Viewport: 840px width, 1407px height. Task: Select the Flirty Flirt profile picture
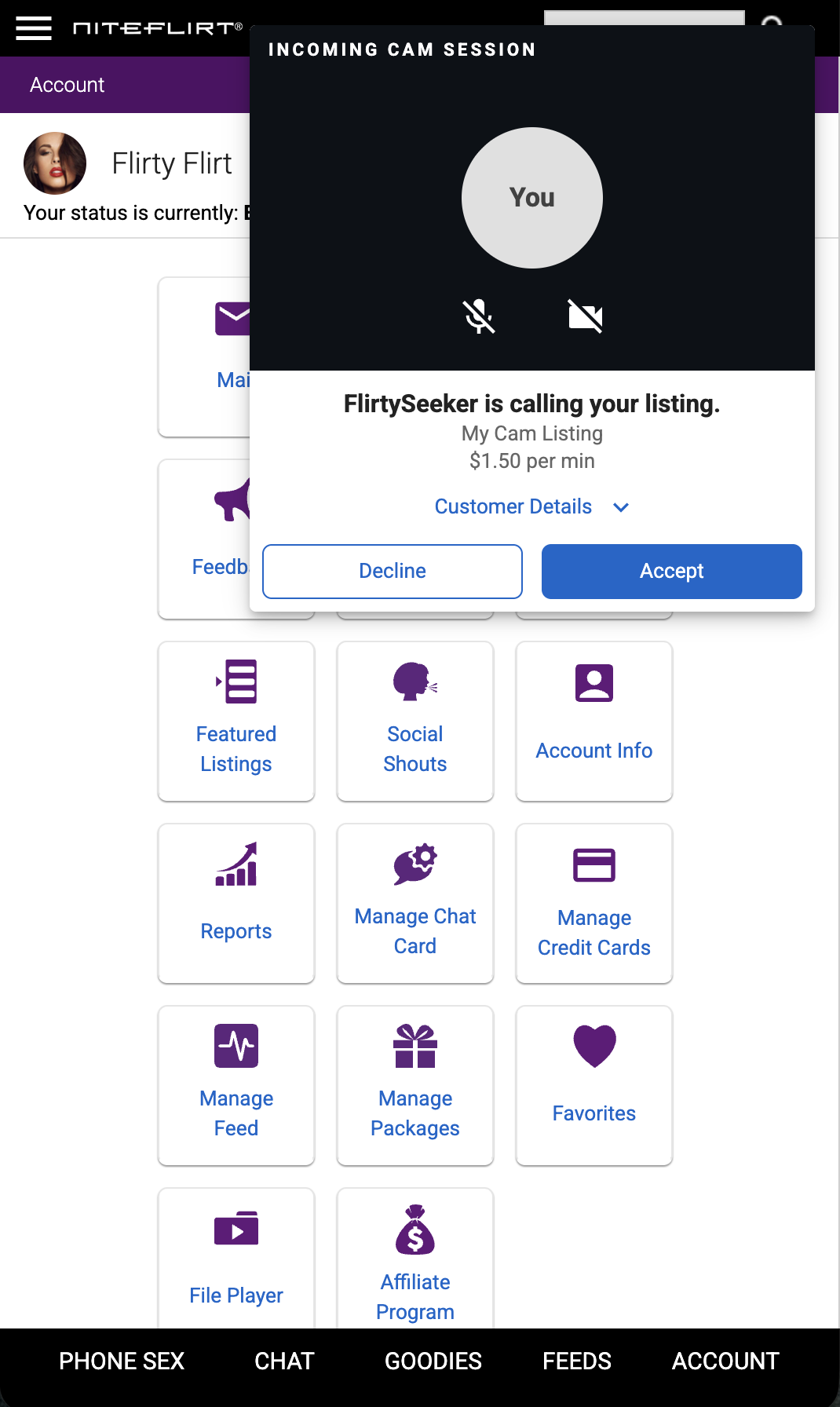(x=55, y=163)
